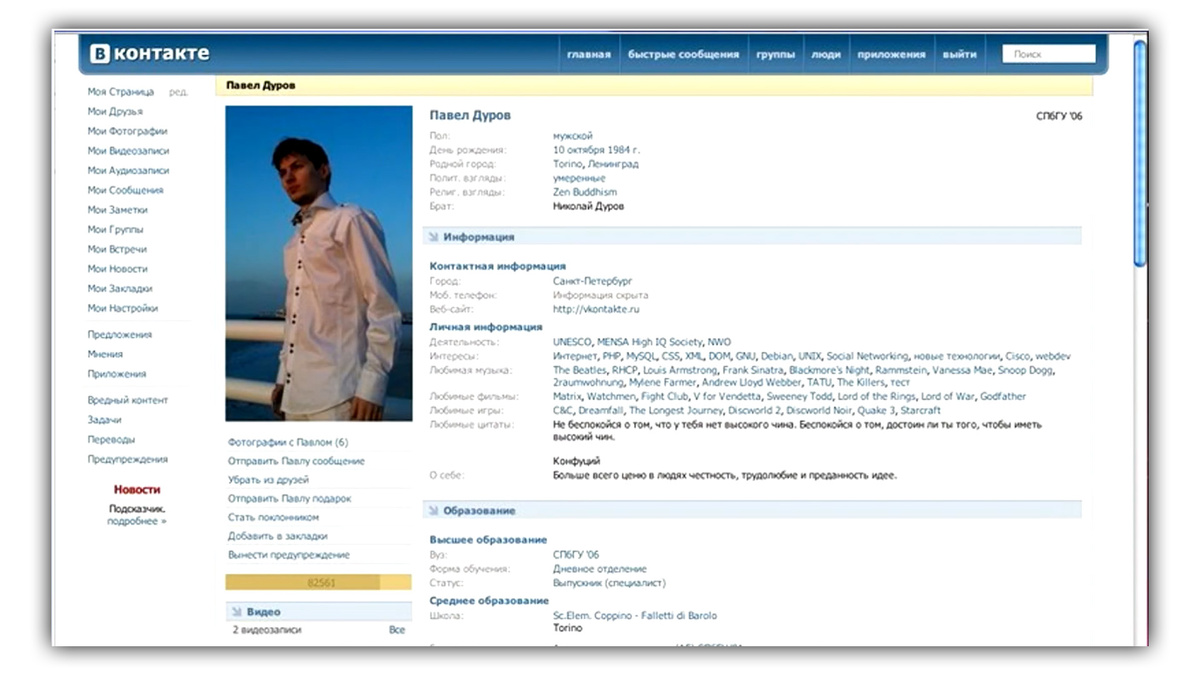Click the UNESCO activity link
The width and height of the screenshot is (1200, 675).
pos(572,342)
